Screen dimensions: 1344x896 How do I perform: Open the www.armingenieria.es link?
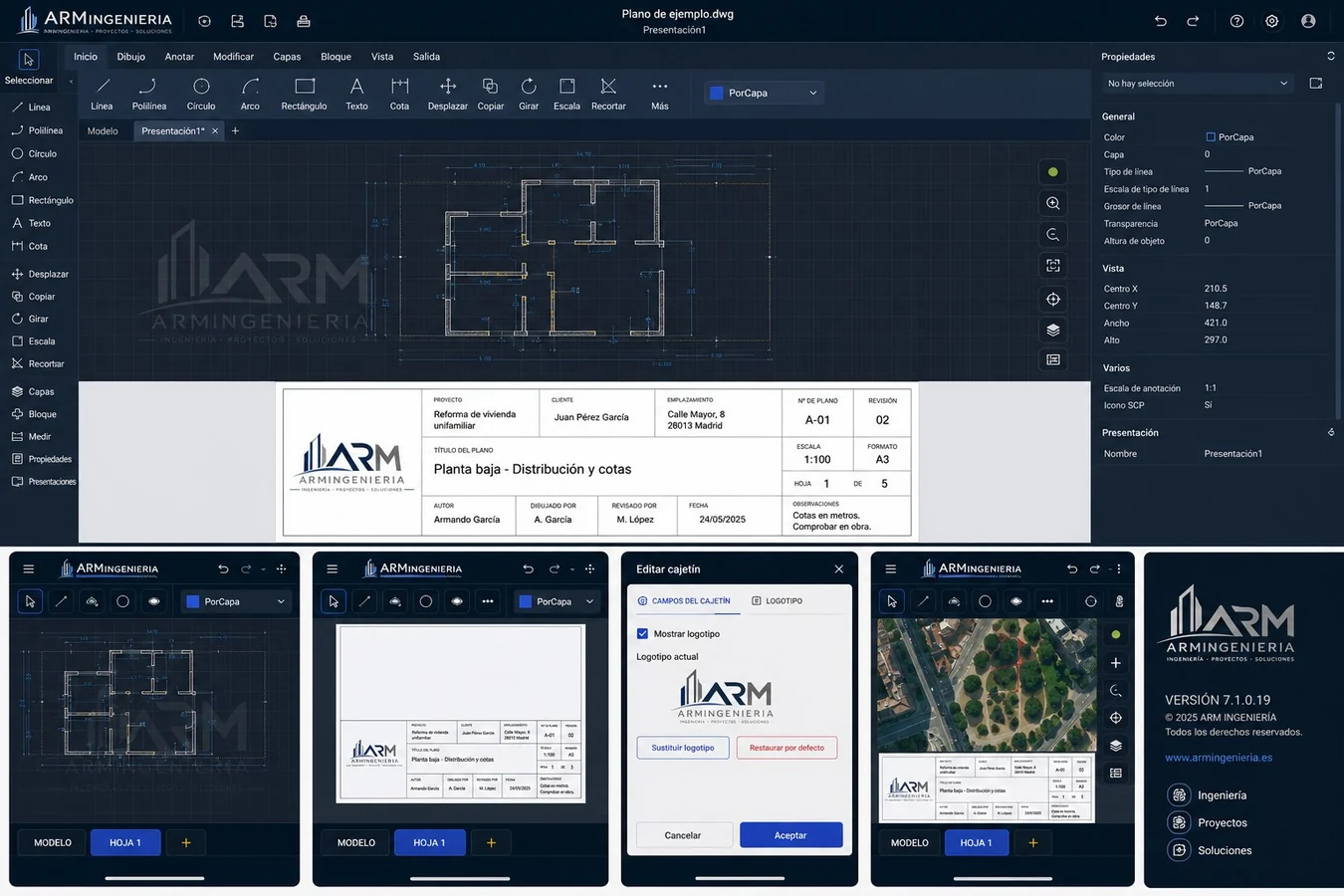click(x=1219, y=758)
